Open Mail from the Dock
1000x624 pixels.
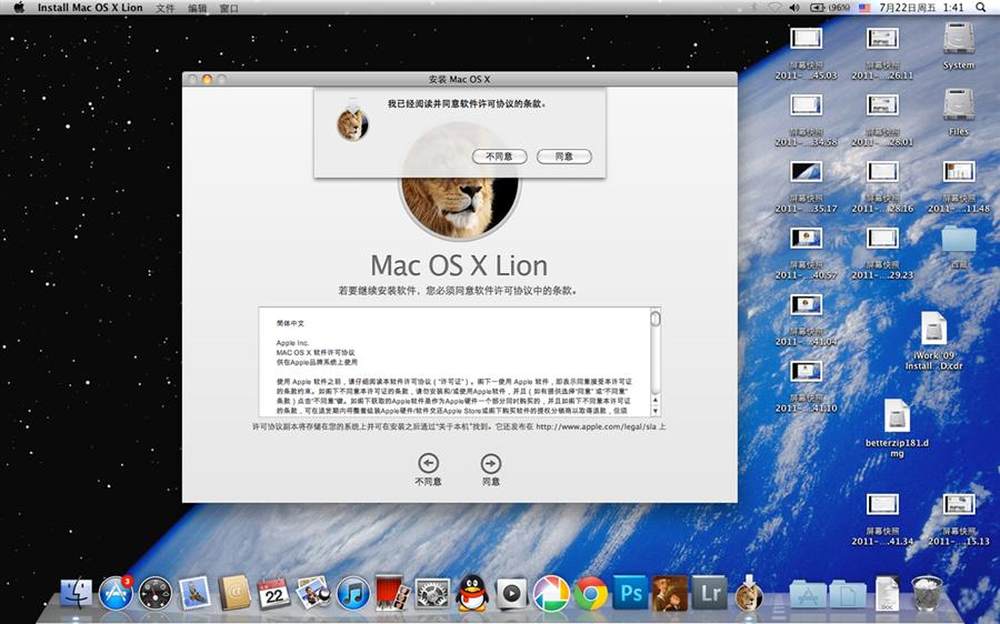[x=195, y=593]
